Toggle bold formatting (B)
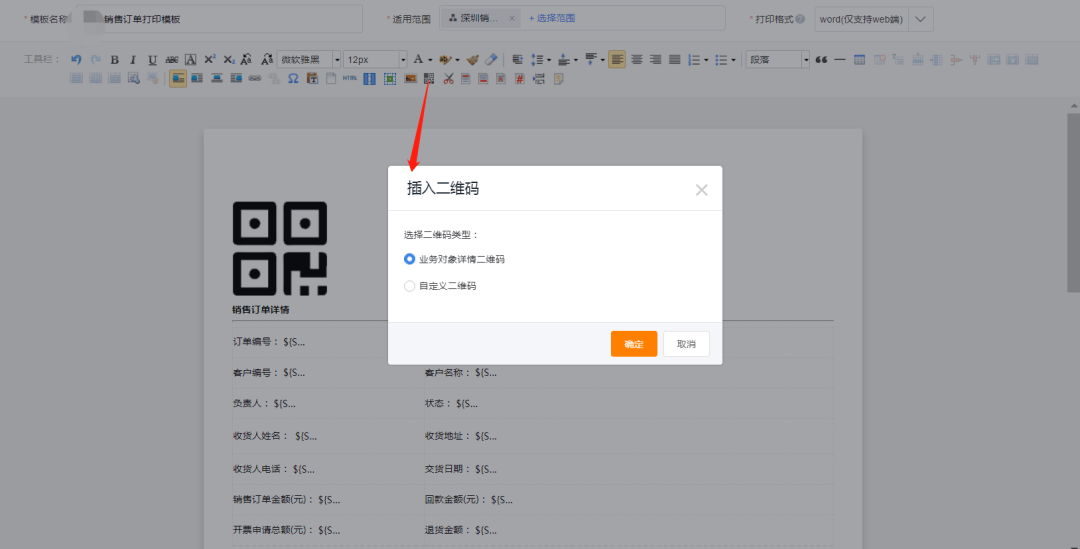Screen dimensions: 1080x549 [114, 60]
